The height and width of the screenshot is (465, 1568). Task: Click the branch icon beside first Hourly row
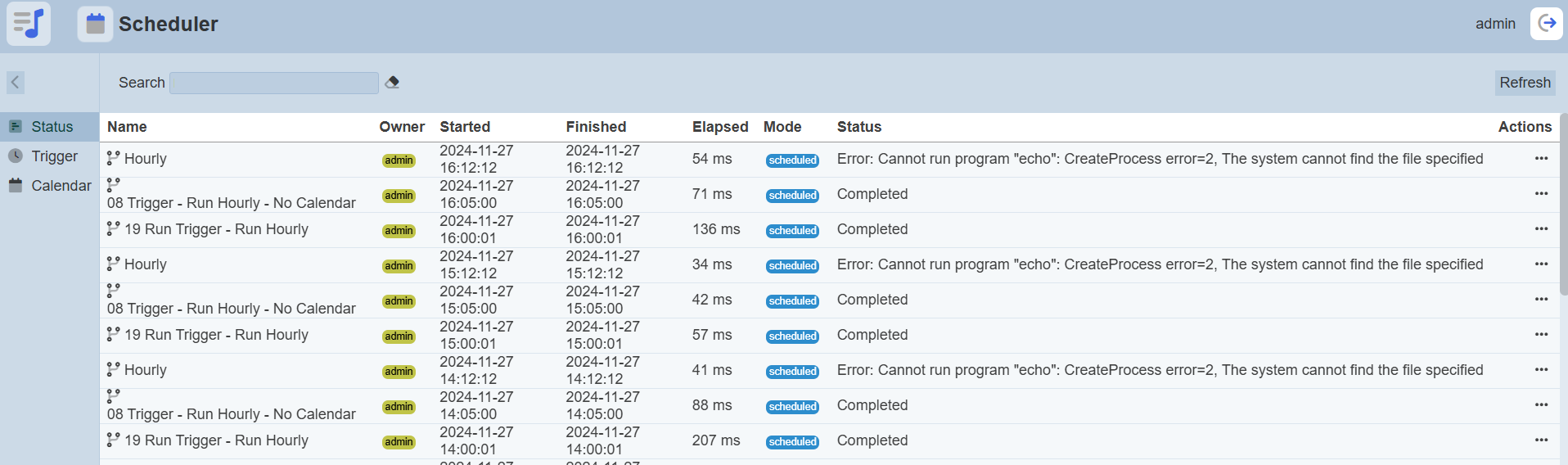[114, 158]
